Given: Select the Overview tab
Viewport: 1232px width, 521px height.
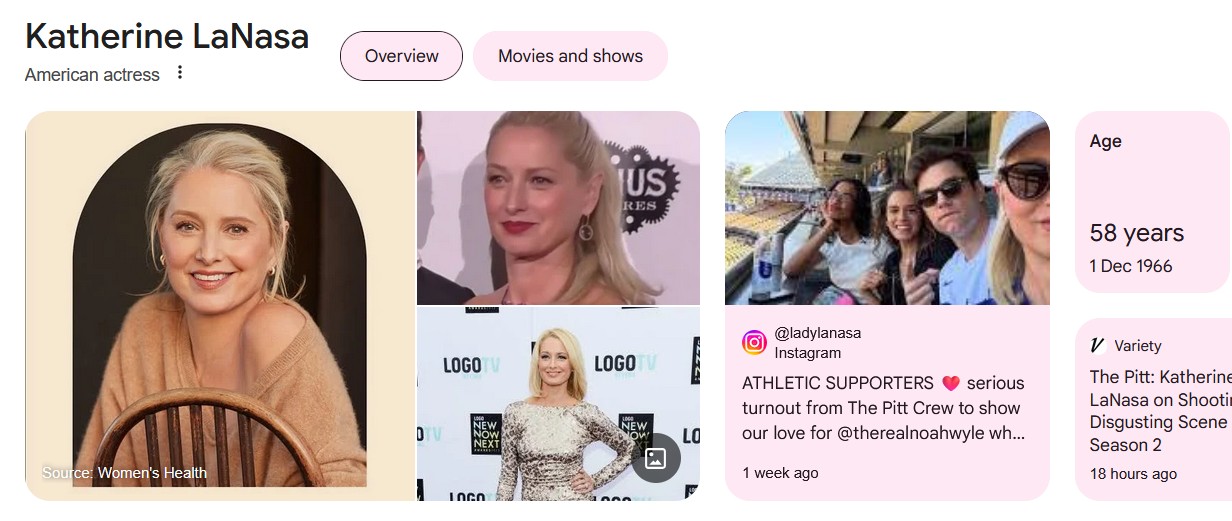Looking at the screenshot, I should coord(401,56).
